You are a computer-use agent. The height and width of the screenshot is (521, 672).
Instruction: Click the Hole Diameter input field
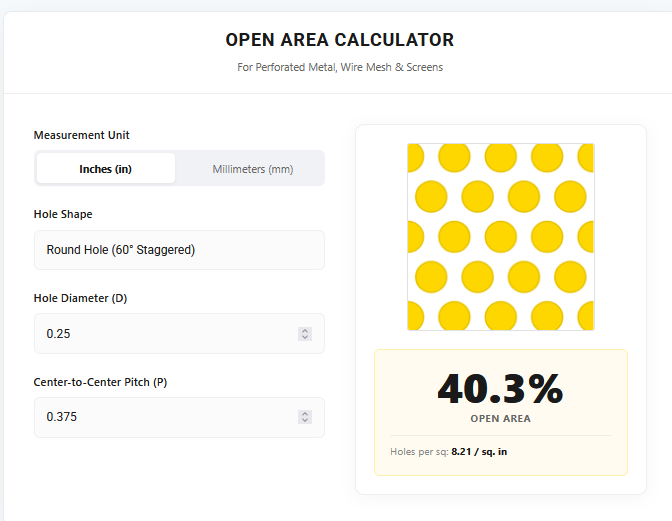(x=179, y=333)
